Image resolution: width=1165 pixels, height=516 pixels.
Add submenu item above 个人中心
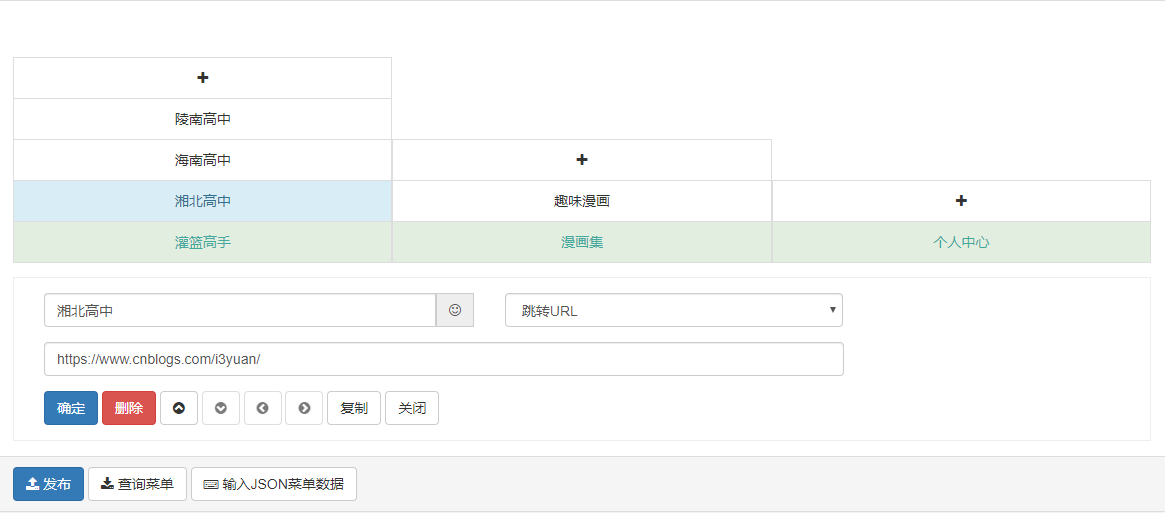click(961, 201)
